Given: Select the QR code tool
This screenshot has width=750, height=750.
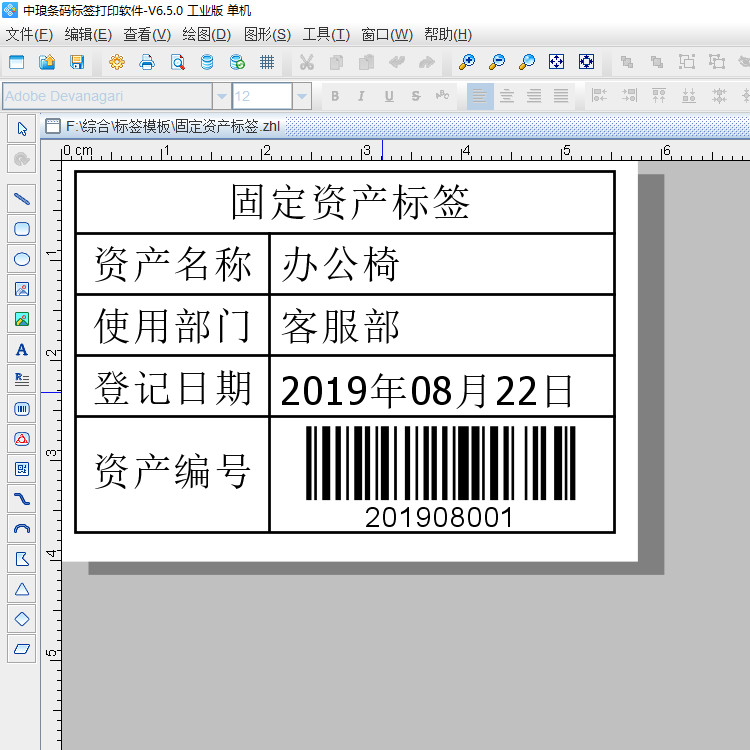Looking at the screenshot, I should click(22, 469).
